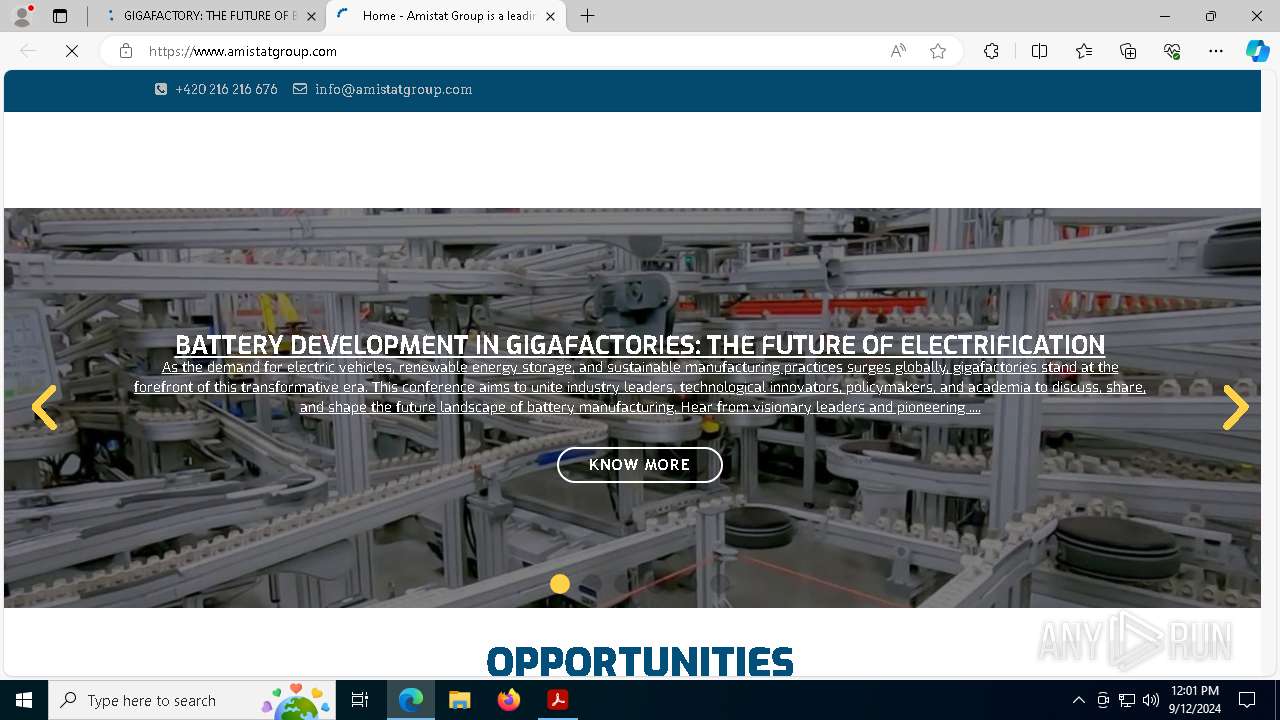Select the first yellow carousel dot

pyautogui.click(x=560, y=584)
